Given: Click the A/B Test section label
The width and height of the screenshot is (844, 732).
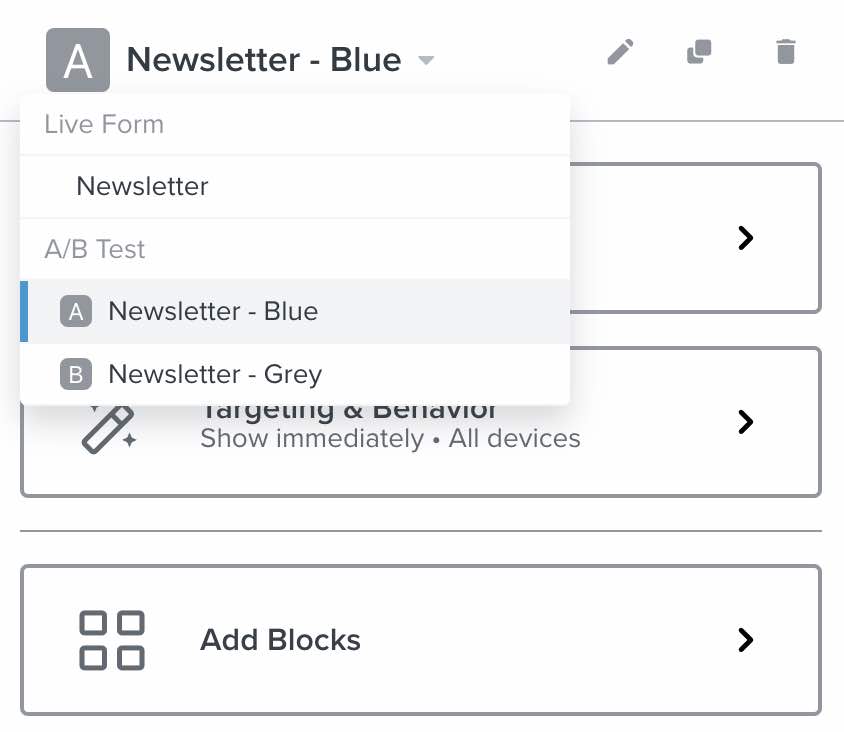Looking at the screenshot, I should coord(94,249).
